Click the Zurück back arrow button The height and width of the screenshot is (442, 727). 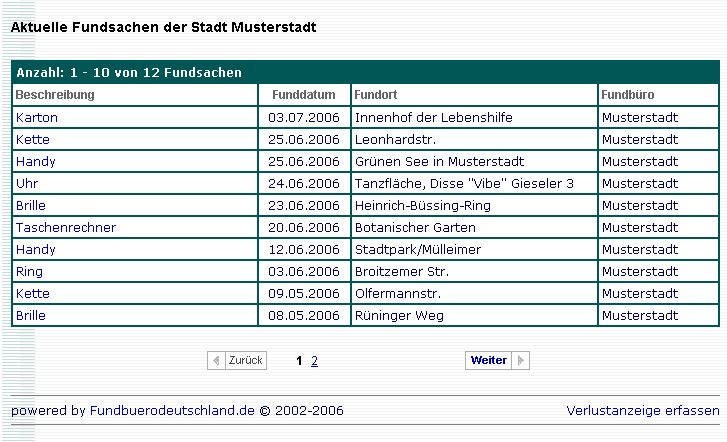click(x=237, y=360)
